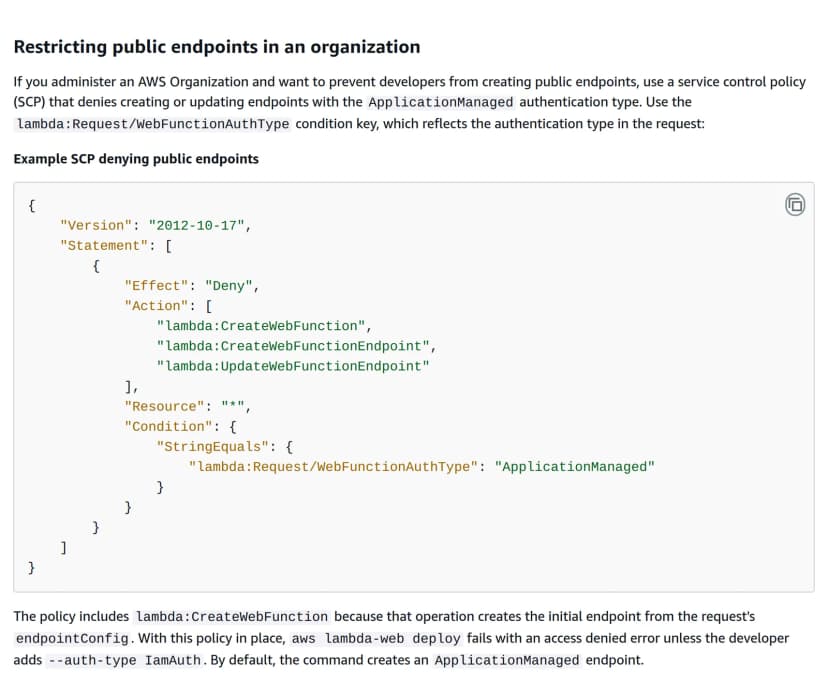
Task: Click inline code "ApplicationManaged" in intro paragraph
Action: [441, 102]
